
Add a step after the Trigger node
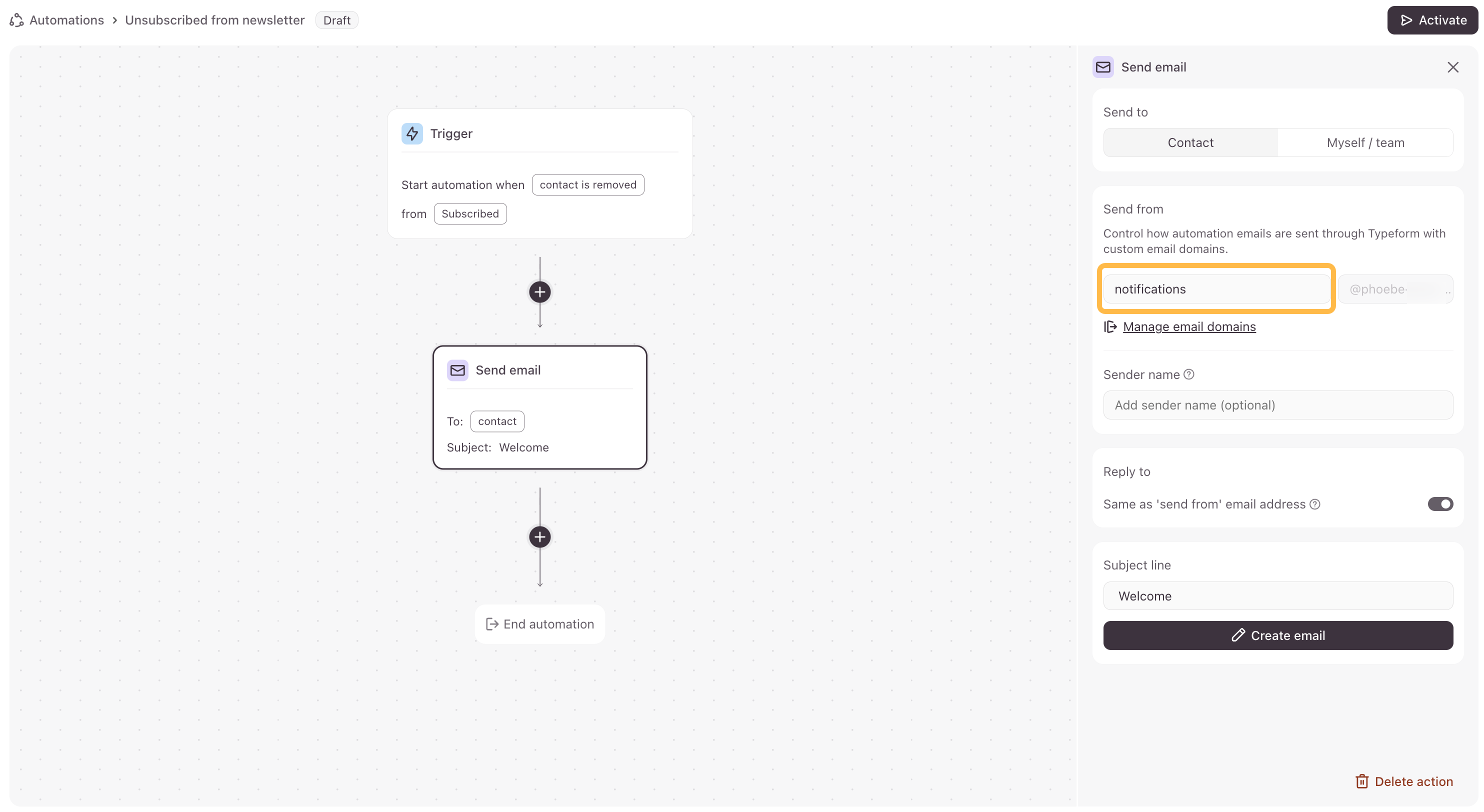coord(540,292)
